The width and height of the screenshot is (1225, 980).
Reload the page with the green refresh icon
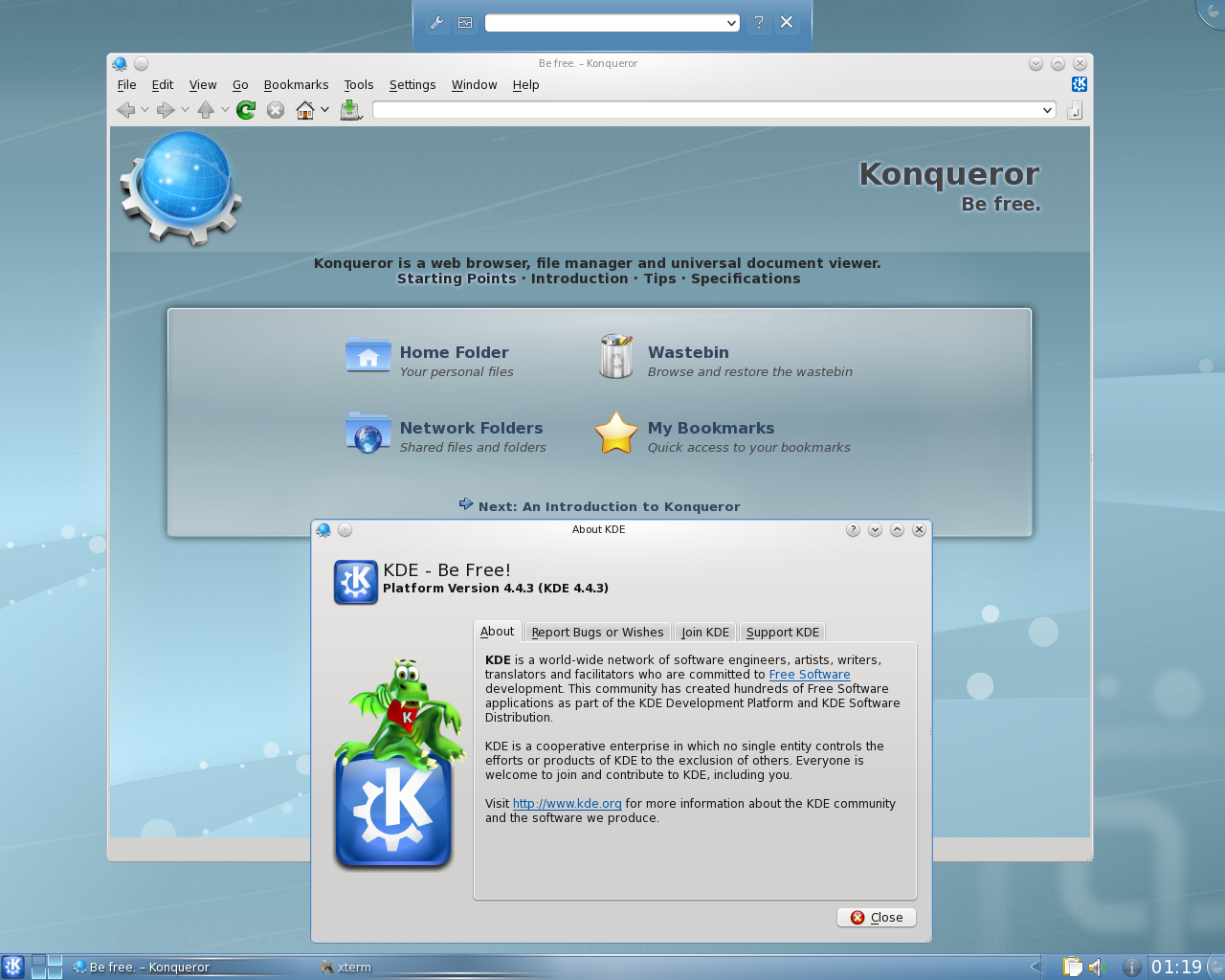point(246,110)
